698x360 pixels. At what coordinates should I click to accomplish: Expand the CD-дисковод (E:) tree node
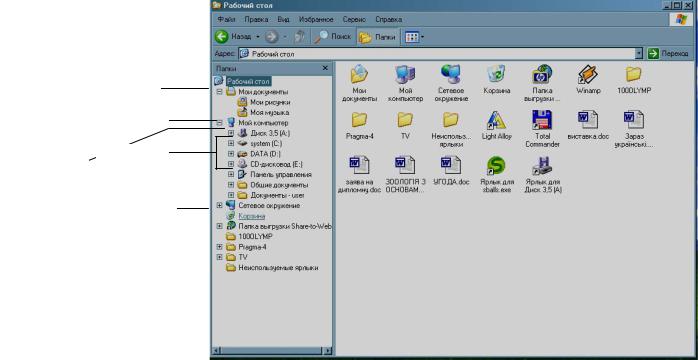(x=231, y=164)
